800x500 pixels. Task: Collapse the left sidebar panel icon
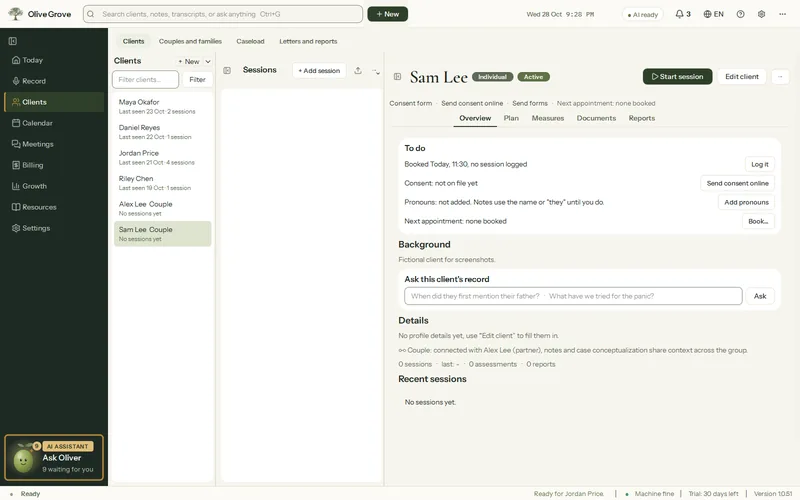point(13,41)
